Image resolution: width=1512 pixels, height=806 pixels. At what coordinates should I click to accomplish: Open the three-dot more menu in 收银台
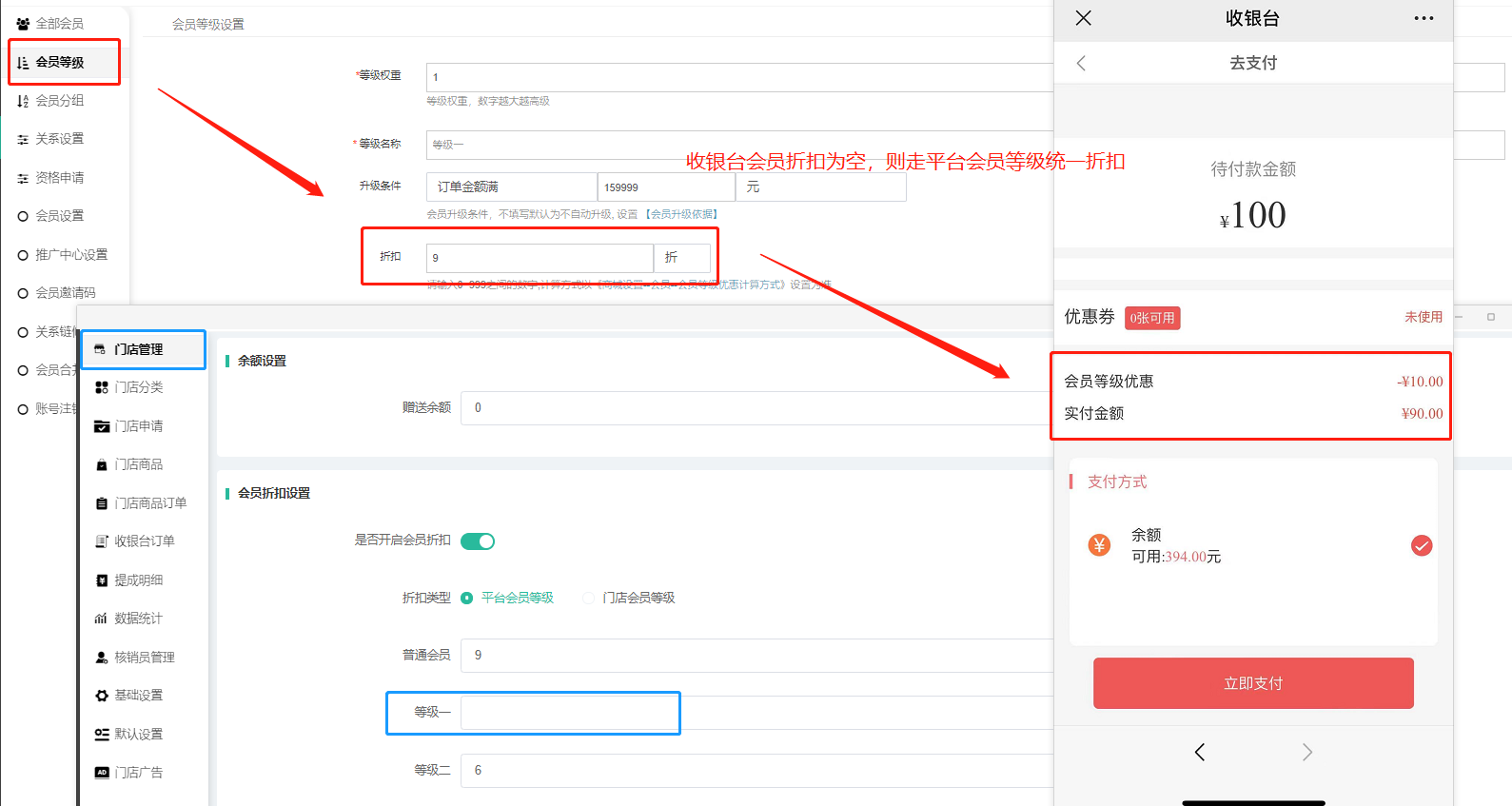point(1424,18)
